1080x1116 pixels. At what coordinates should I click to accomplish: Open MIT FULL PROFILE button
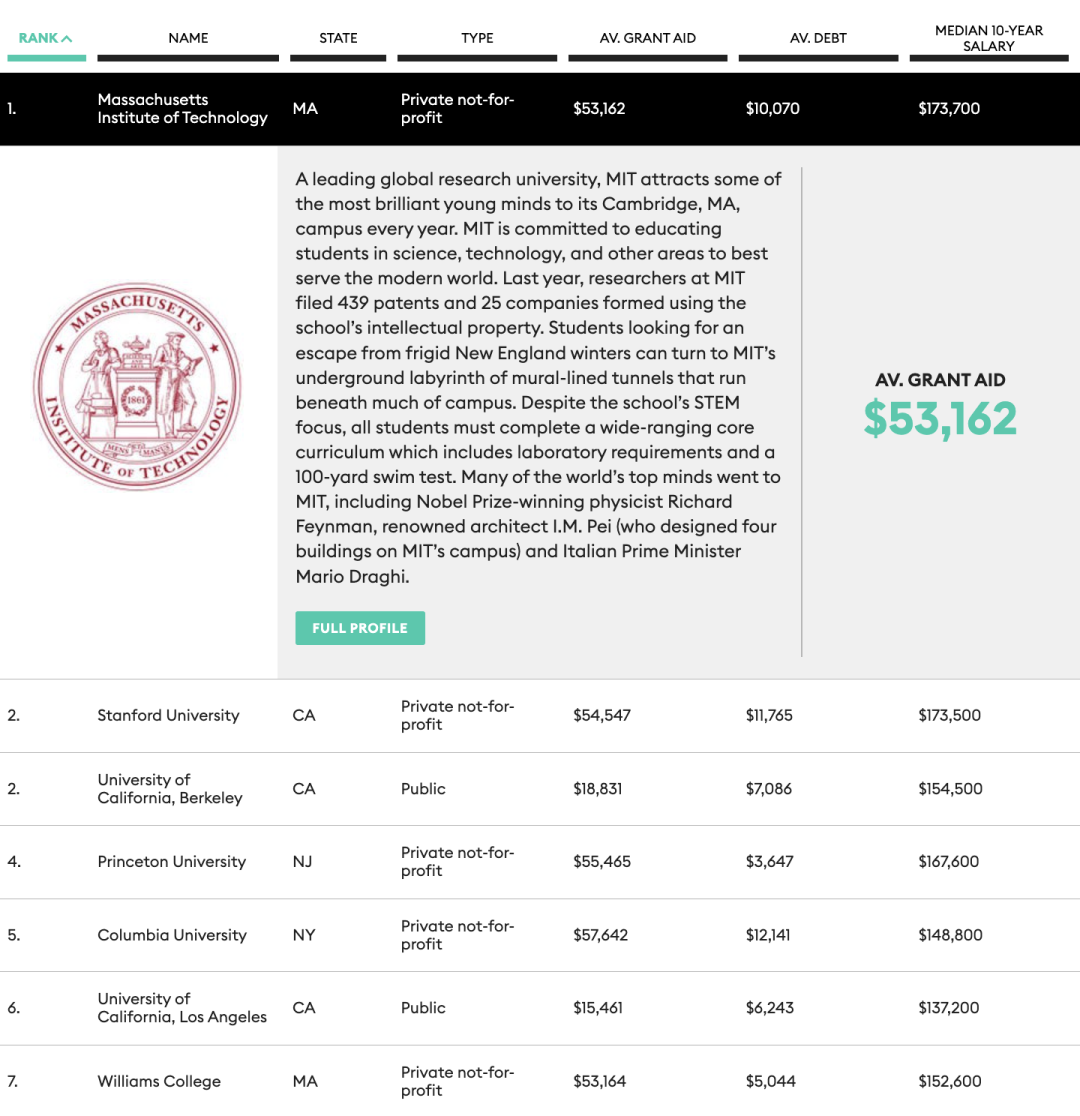(x=360, y=628)
